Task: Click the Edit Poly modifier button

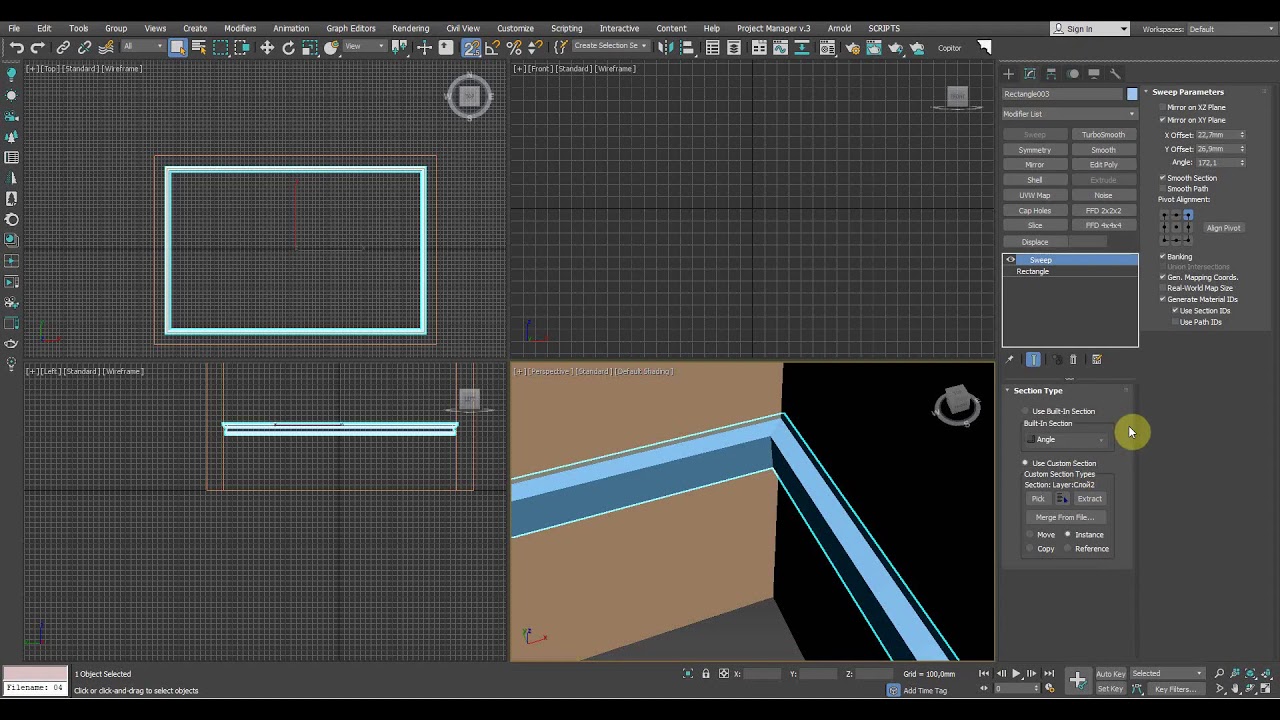Action: point(1103,165)
